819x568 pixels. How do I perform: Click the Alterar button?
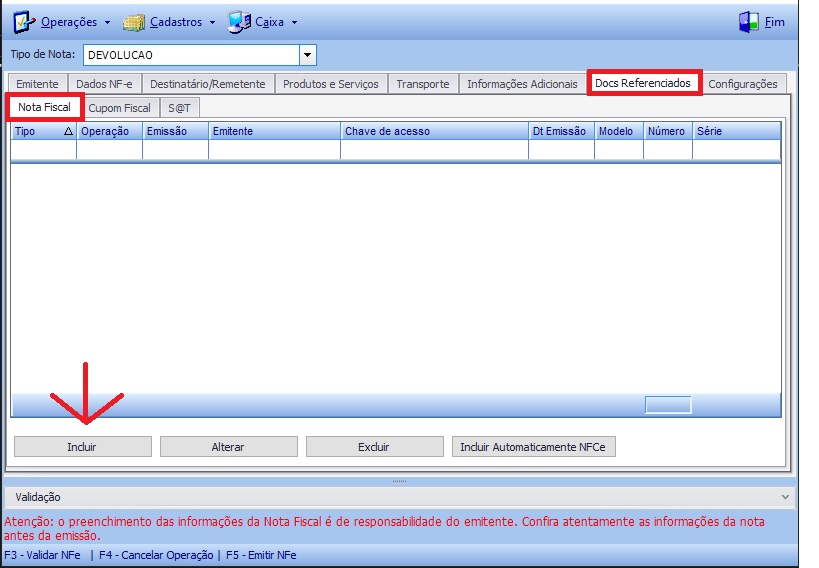pyautogui.click(x=228, y=447)
